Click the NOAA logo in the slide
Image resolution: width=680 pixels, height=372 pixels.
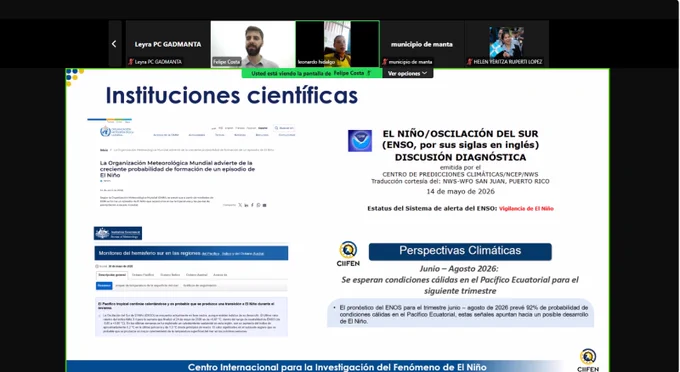coord(360,140)
